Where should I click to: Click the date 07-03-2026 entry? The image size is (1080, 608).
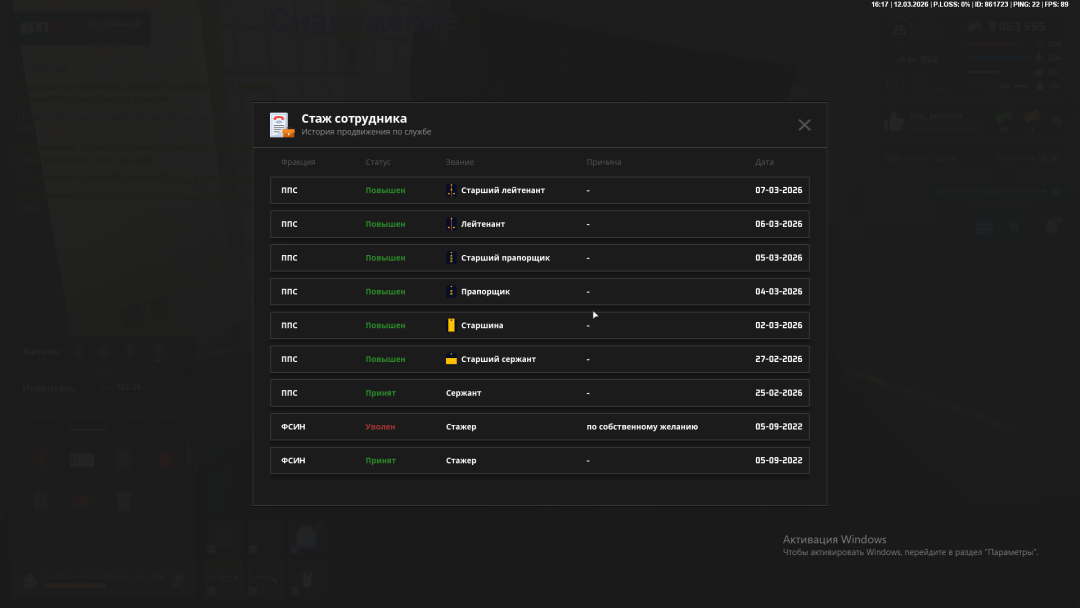click(778, 190)
